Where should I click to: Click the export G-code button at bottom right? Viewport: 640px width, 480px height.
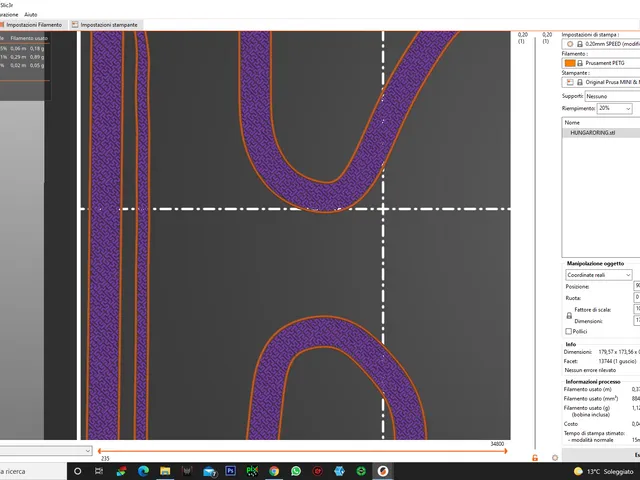[x=601, y=455]
